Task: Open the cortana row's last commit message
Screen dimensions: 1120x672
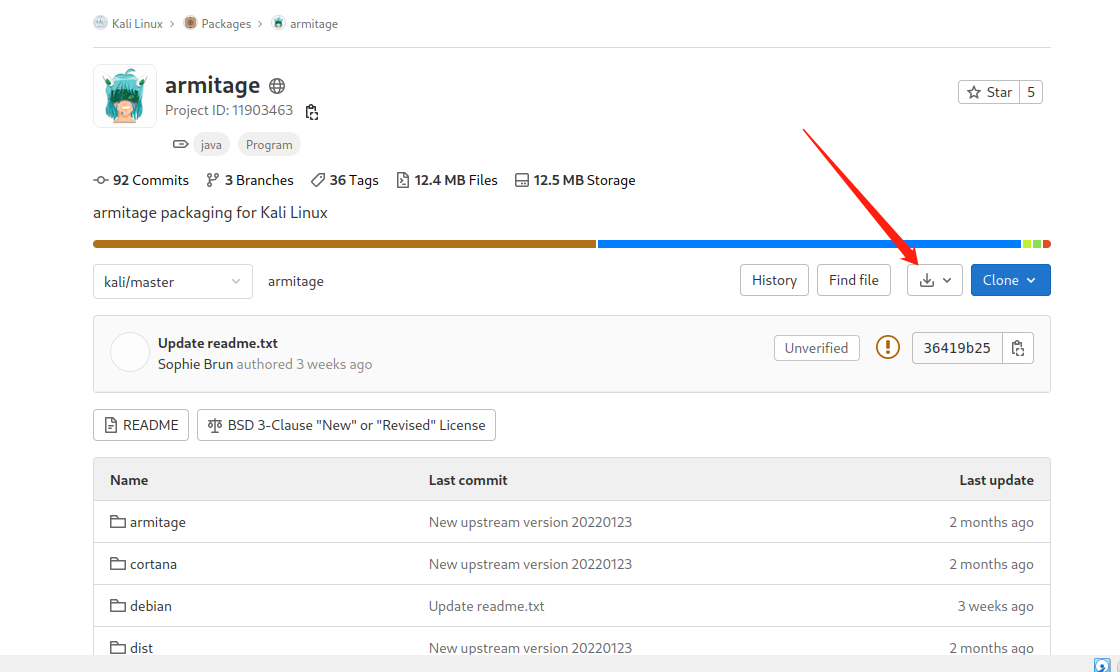Action: tap(530, 564)
